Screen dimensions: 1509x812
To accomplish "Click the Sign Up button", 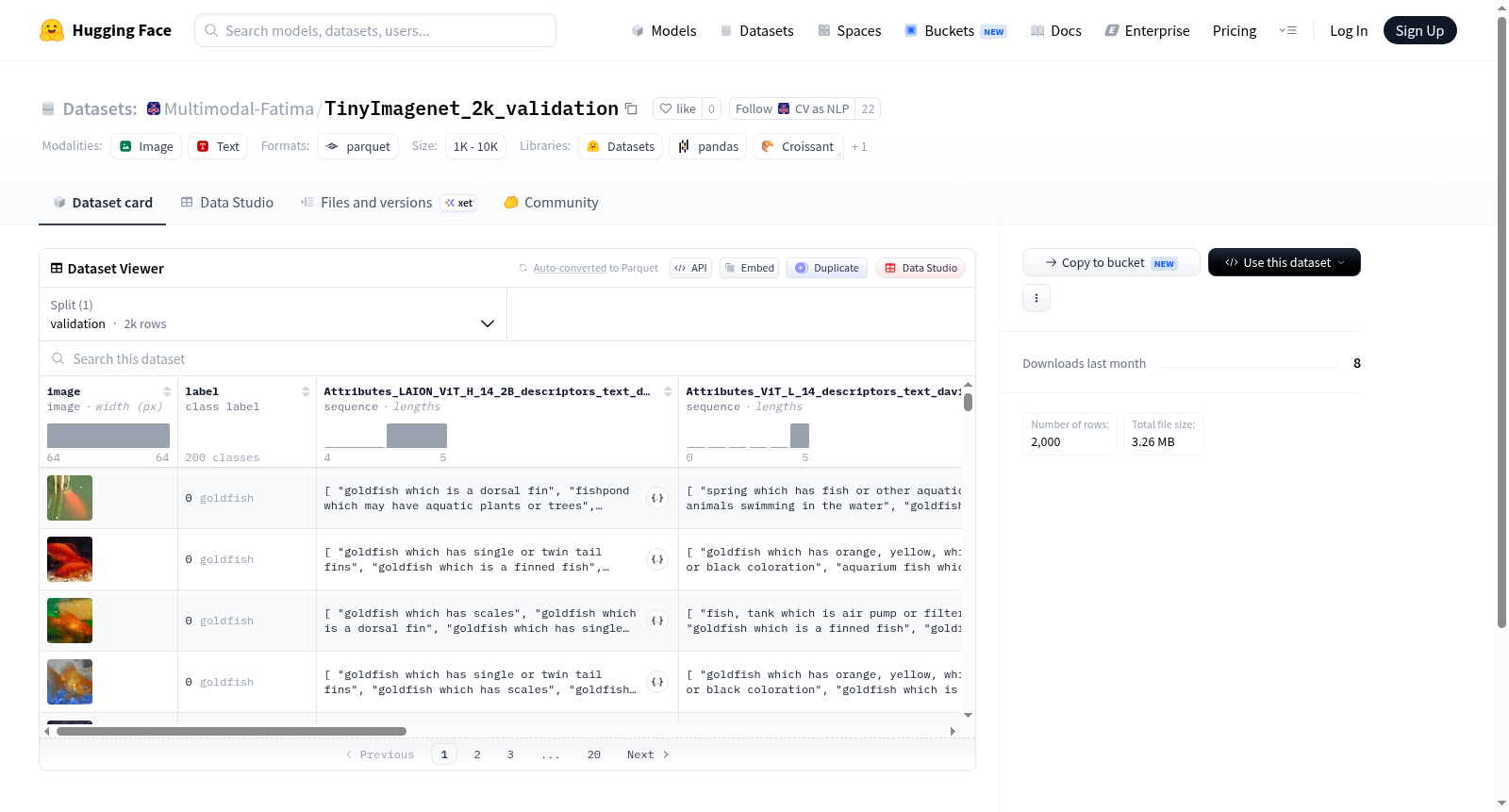I will 1420,31.
